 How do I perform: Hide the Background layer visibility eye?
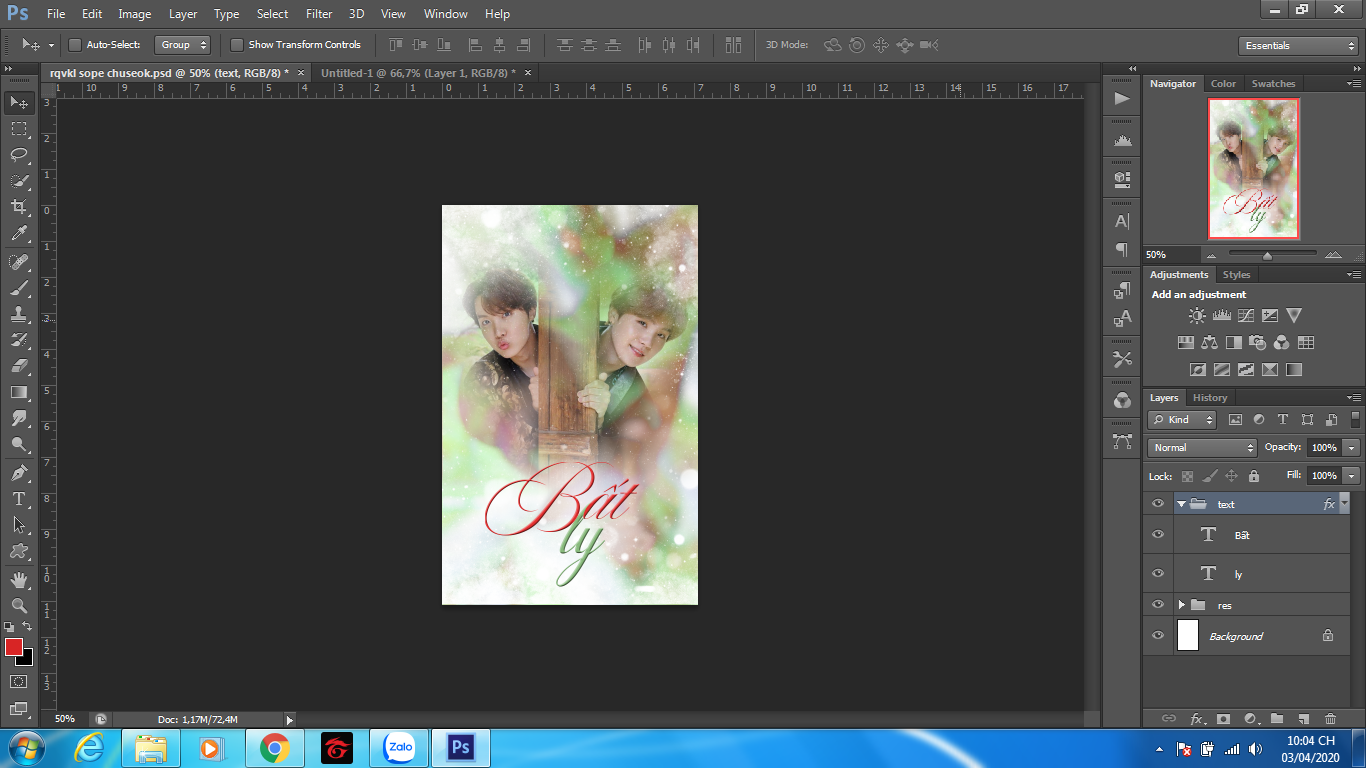[1158, 636]
